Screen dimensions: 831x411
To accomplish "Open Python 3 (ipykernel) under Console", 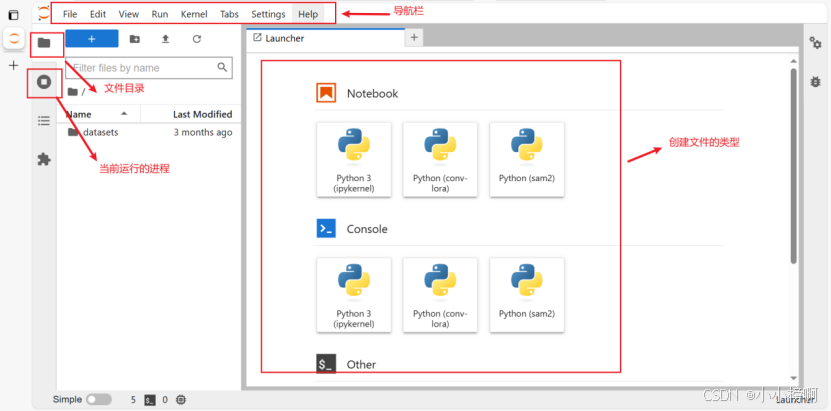I will click(354, 295).
